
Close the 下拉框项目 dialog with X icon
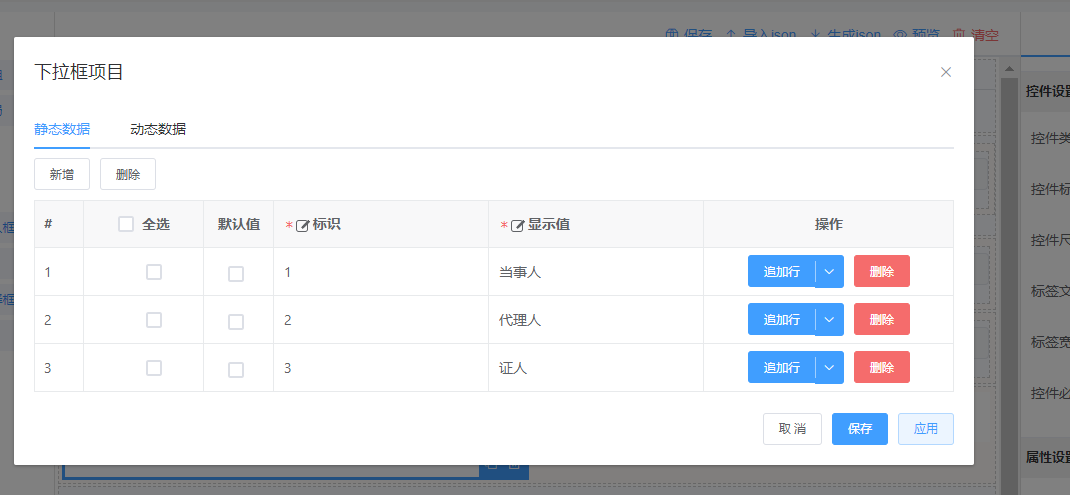(945, 72)
